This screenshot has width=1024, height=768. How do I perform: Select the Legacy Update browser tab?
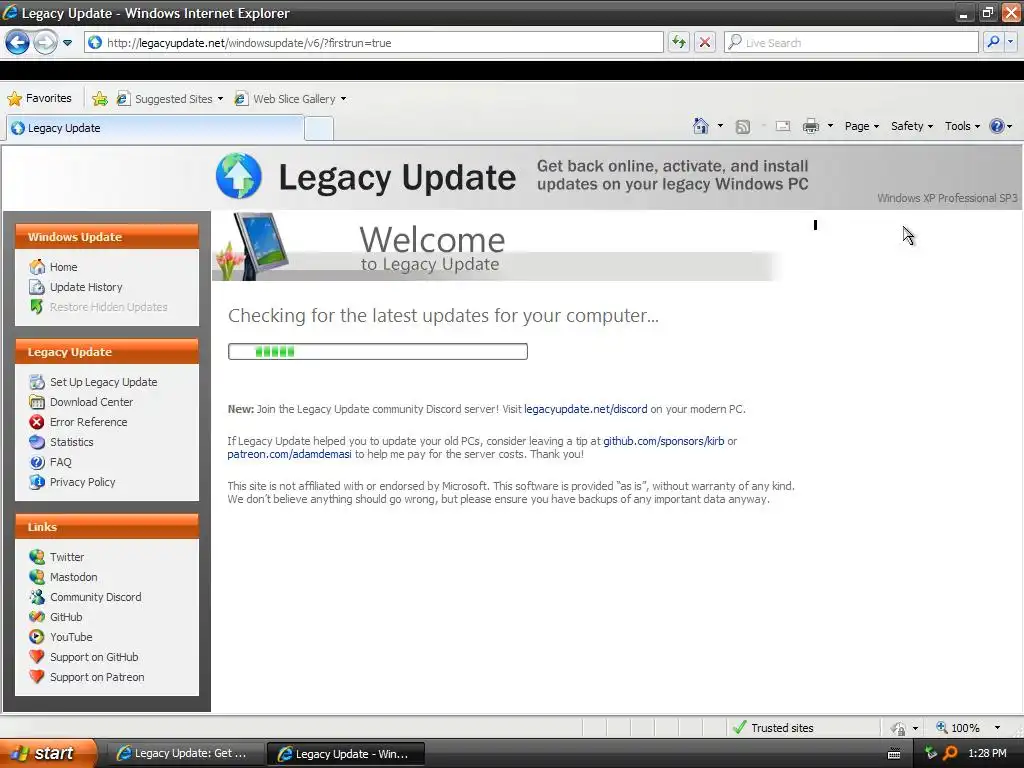click(155, 128)
